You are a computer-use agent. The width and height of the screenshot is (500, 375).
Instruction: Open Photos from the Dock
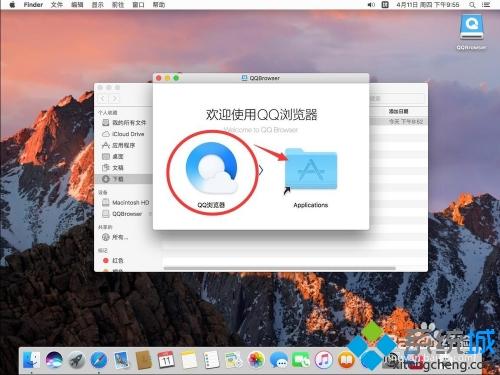(256, 360)
